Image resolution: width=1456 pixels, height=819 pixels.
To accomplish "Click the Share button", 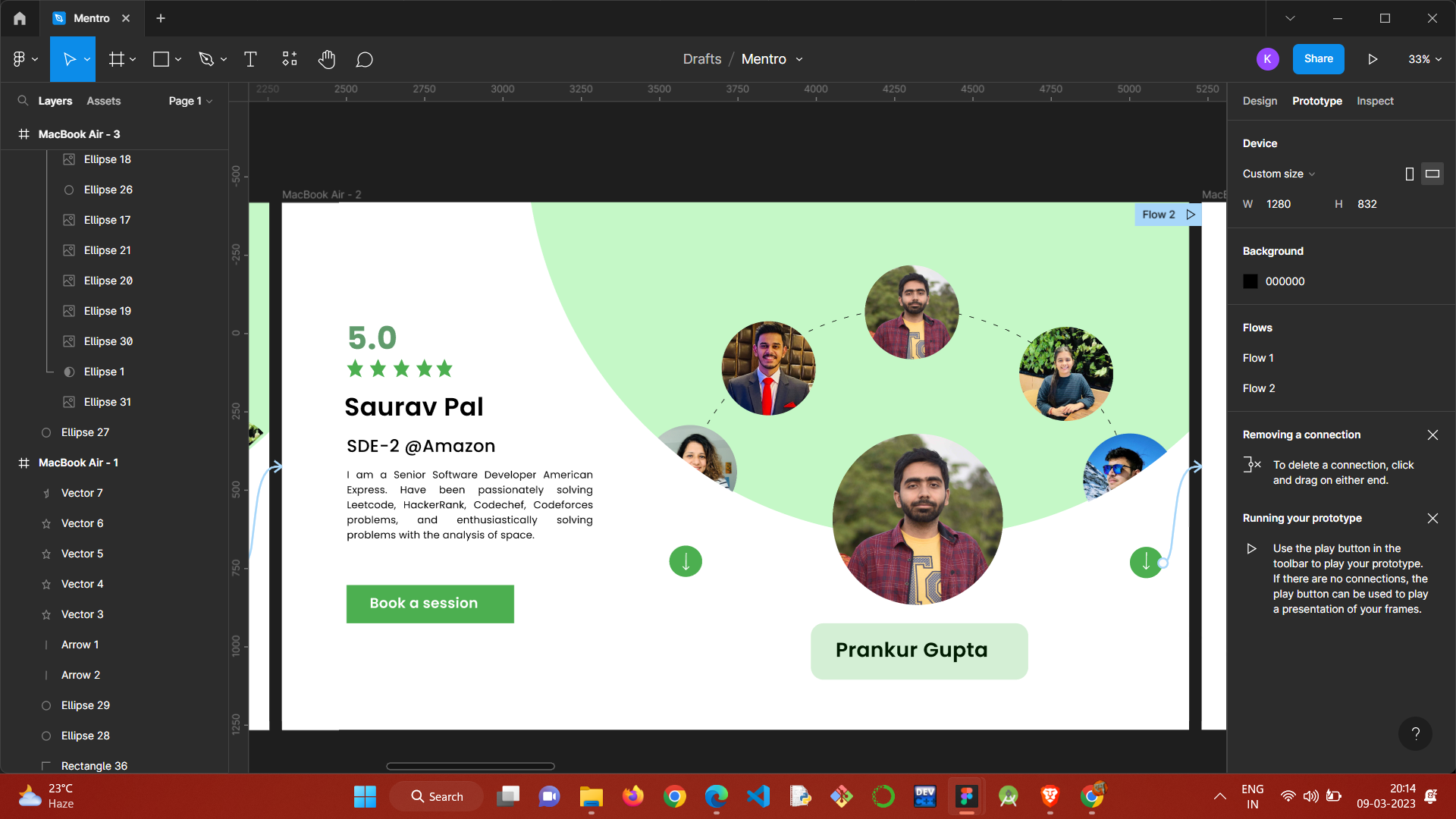I will tap(1318, 59).
